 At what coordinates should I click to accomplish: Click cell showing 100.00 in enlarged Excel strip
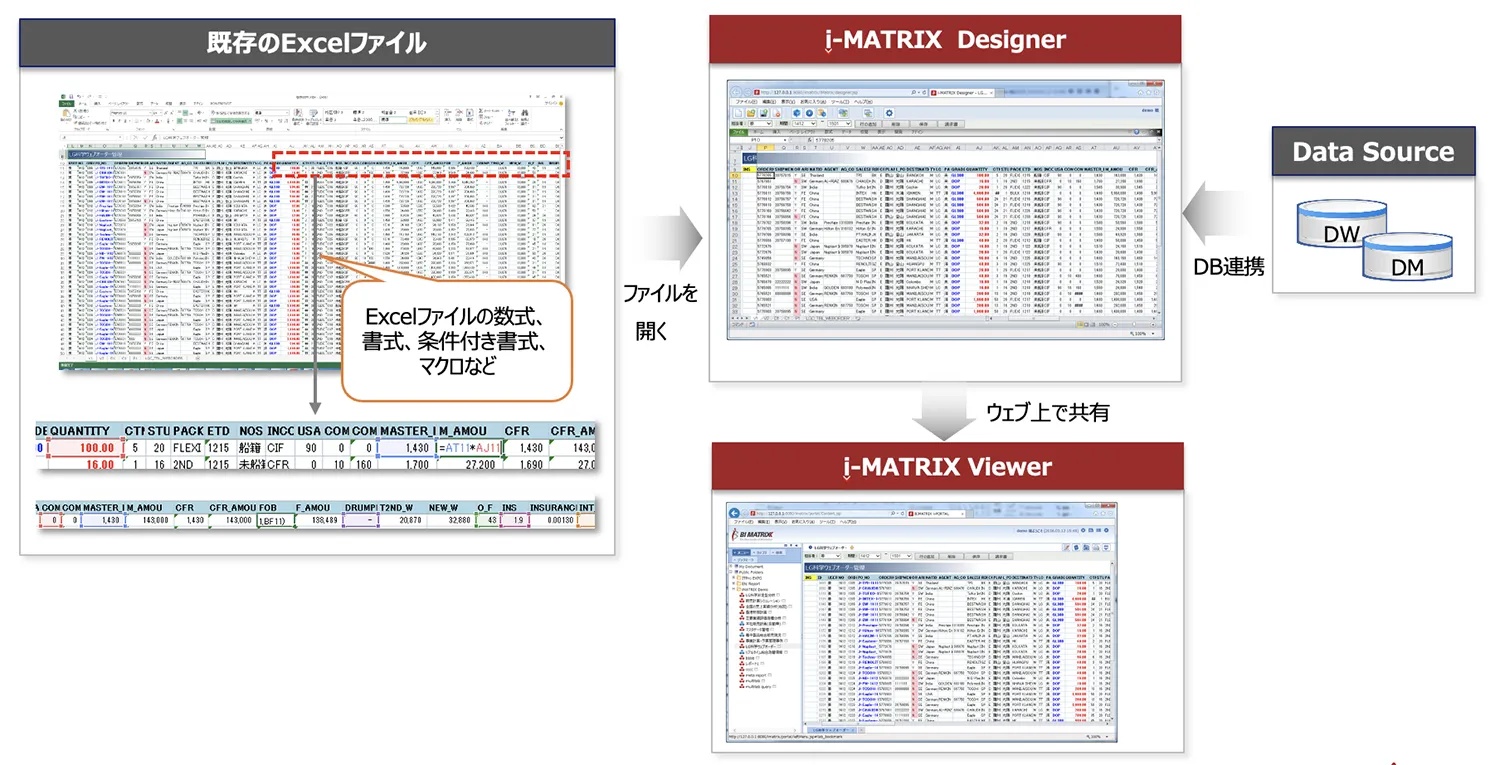pyautogui.click(x=86, y=448)
